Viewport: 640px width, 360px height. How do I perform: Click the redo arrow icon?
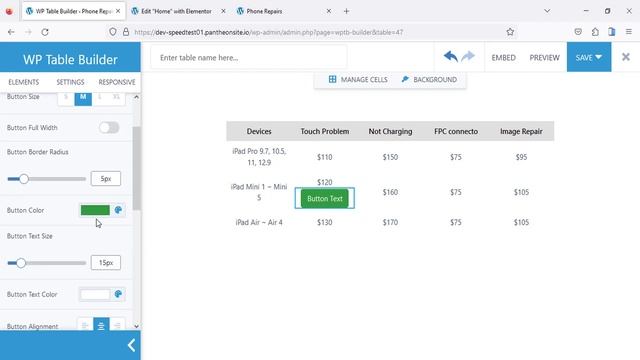click(x=468, y=56)
